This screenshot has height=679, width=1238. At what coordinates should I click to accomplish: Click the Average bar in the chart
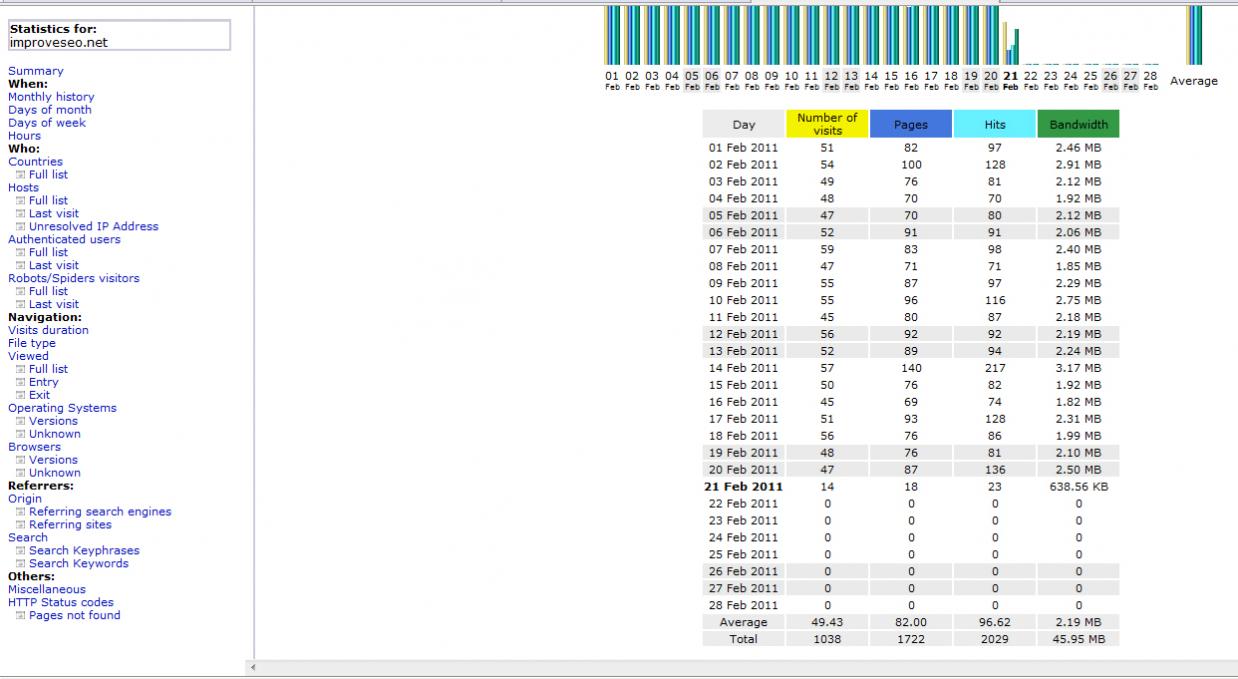pos(1194,35)
